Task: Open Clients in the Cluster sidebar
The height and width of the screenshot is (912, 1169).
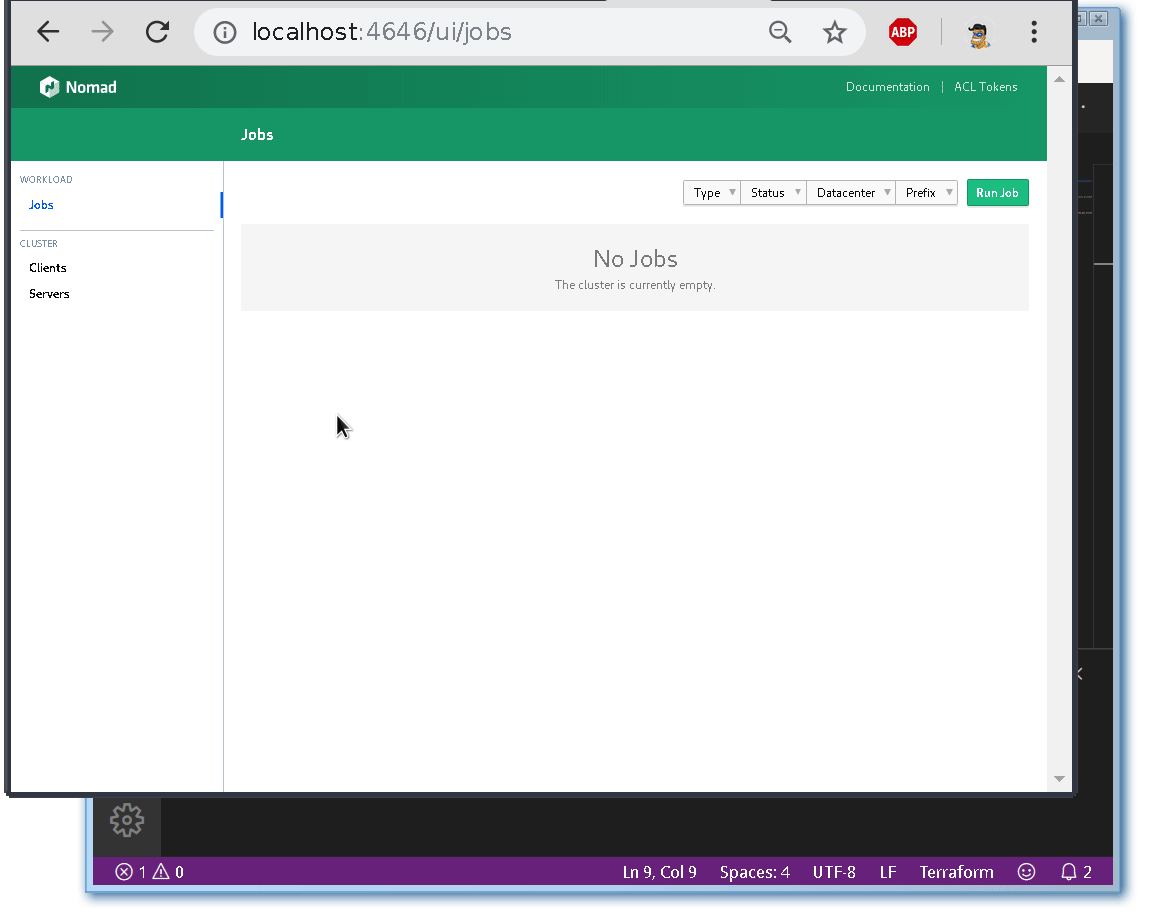Action: click(48, 268)
